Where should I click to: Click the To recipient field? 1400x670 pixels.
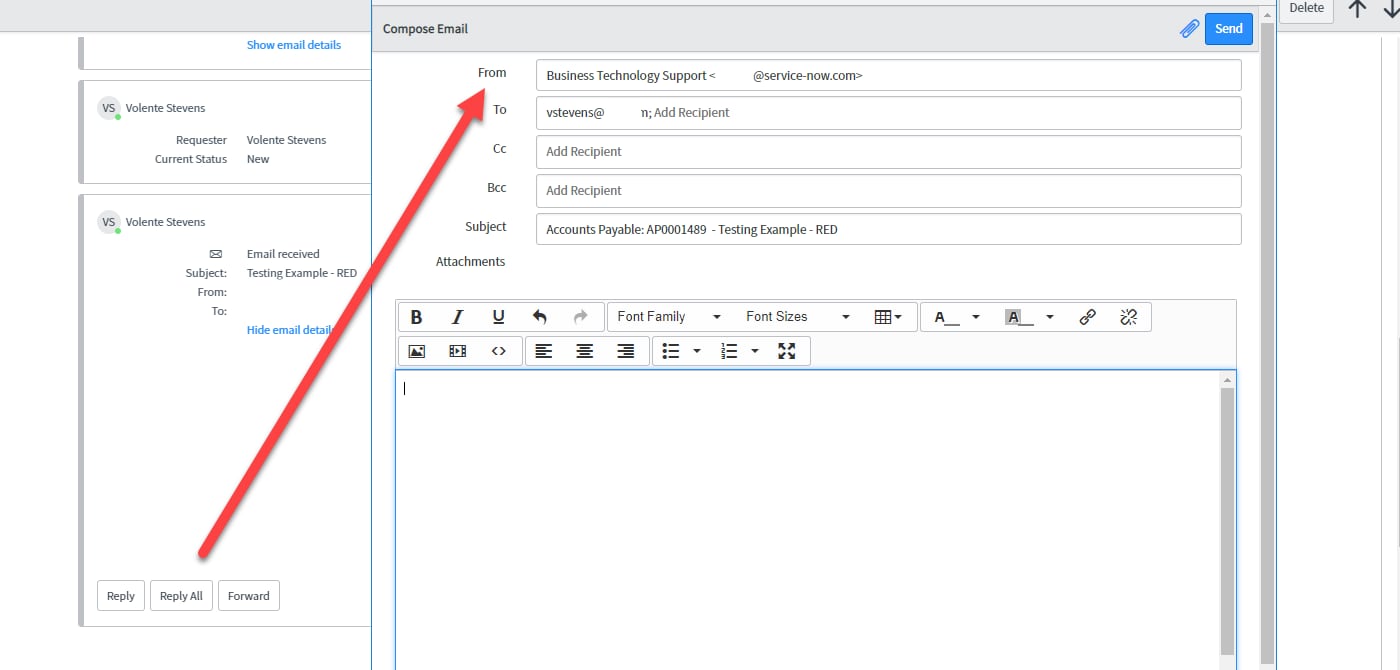tap(888, 113)
